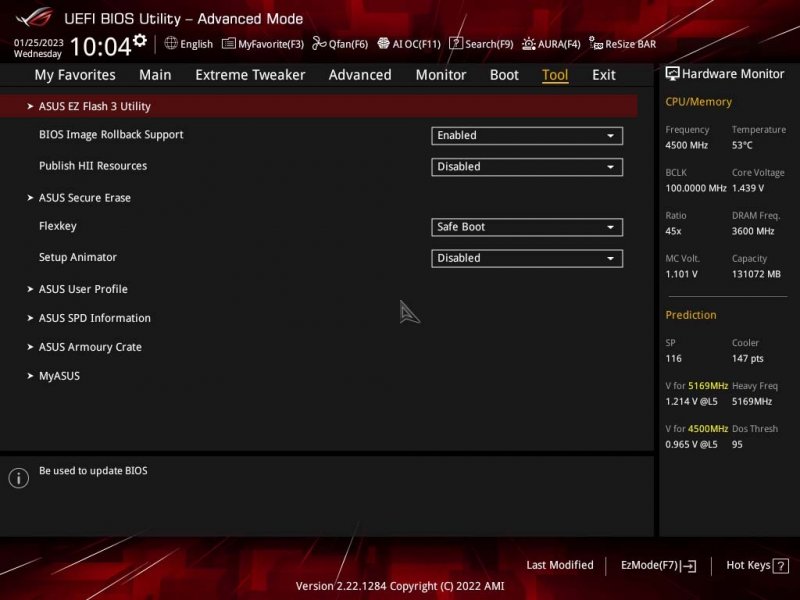Image resolution: width=800 pixels, height=600 pixels.
Task: Click the 5169MHz Heavy Freq value
Action: click(752, 402)
